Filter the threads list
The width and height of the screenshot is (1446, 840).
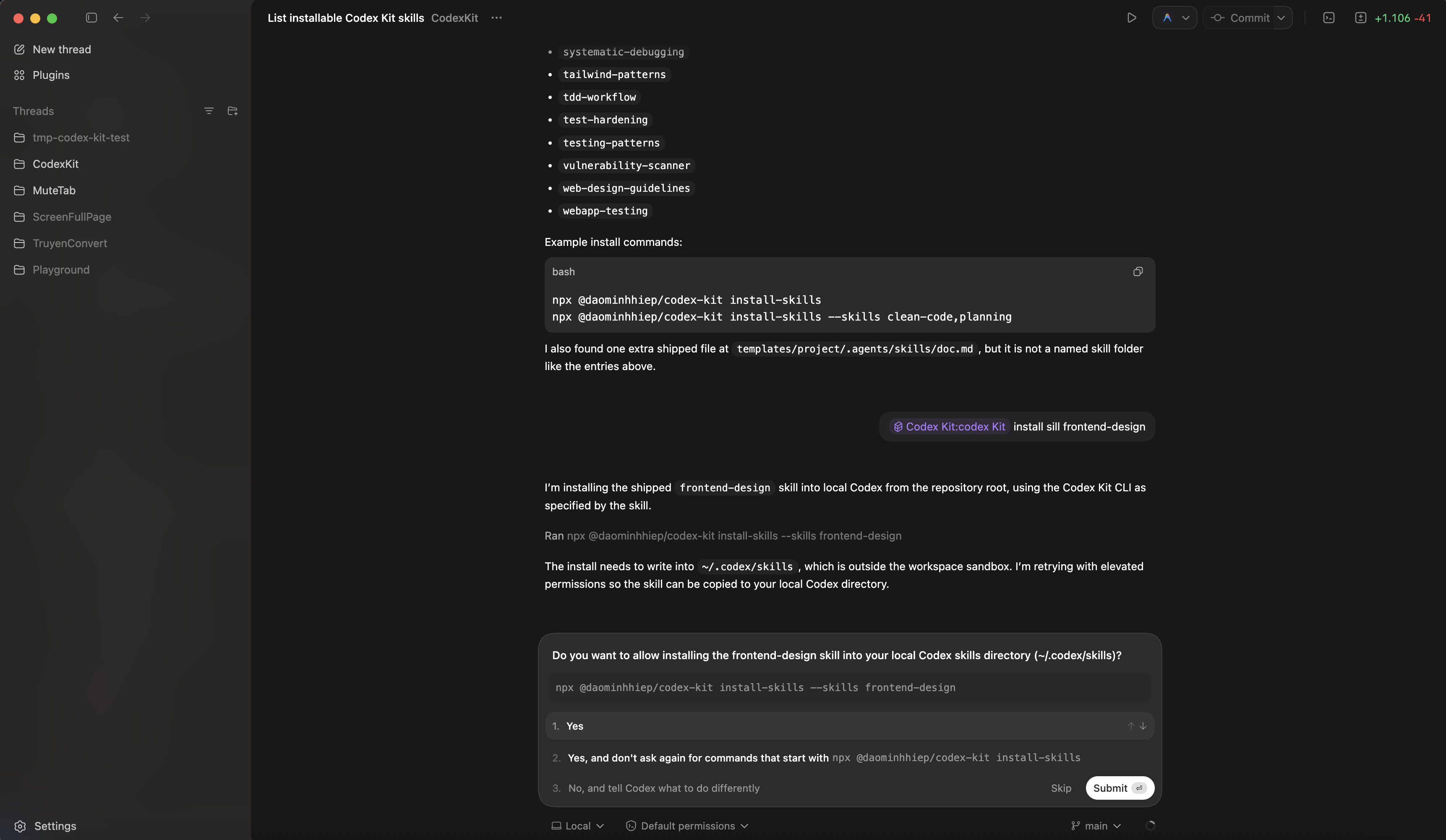(209, 111)
